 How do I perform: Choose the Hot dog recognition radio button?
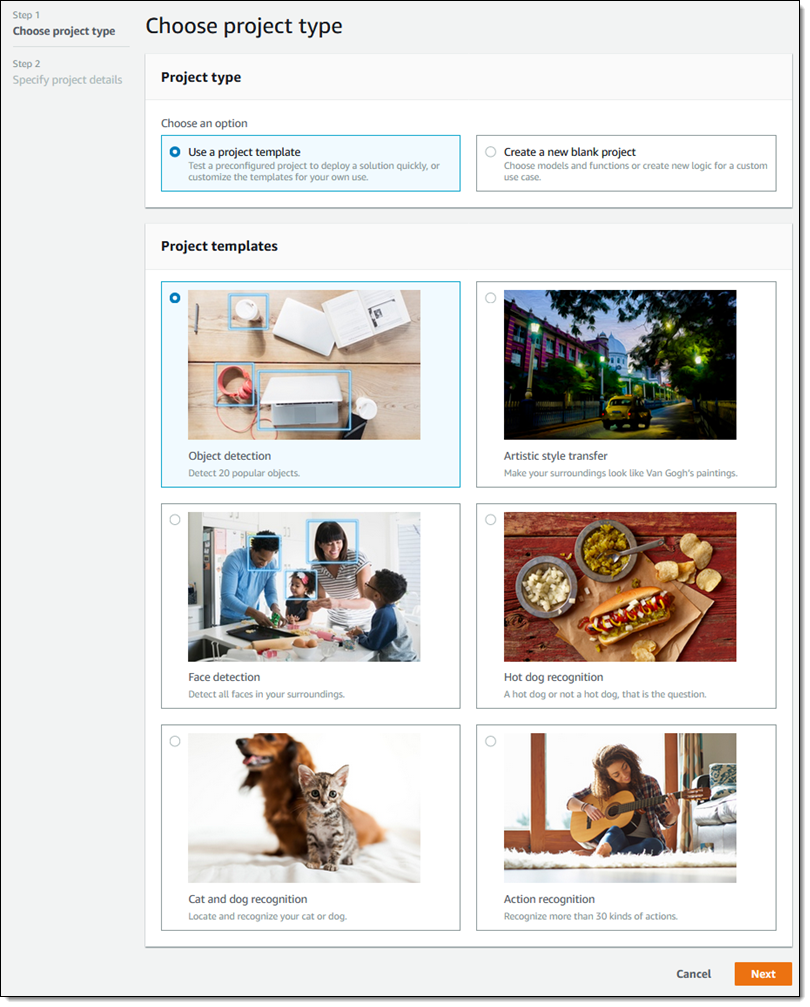pos(491,520)
